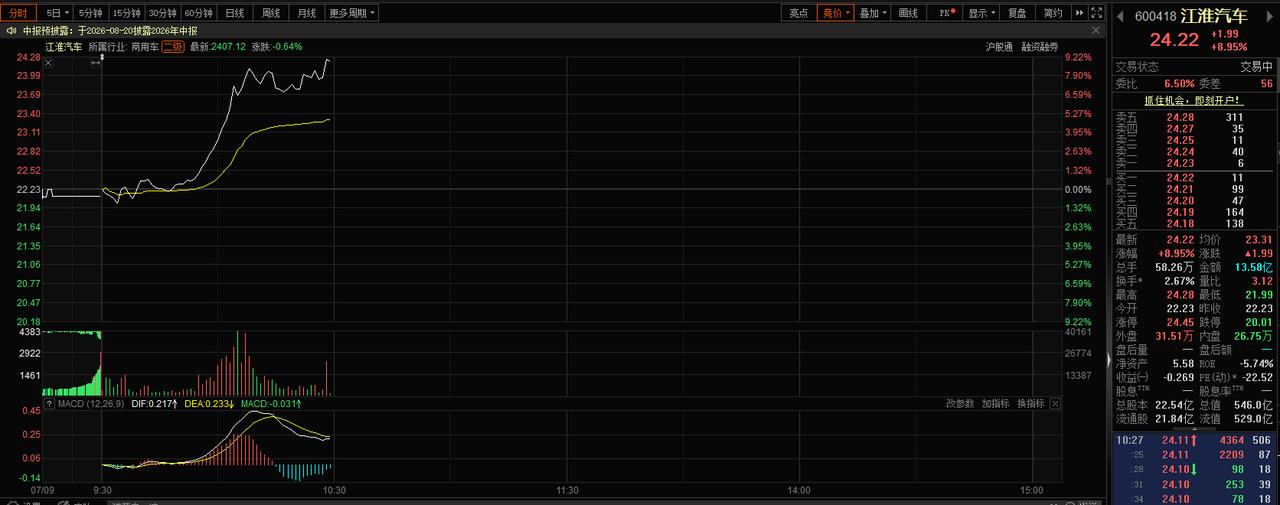Toggle the 亮点 highlights button
Image resolution: width=1280 pixels, height=505 pixels.
798,13
